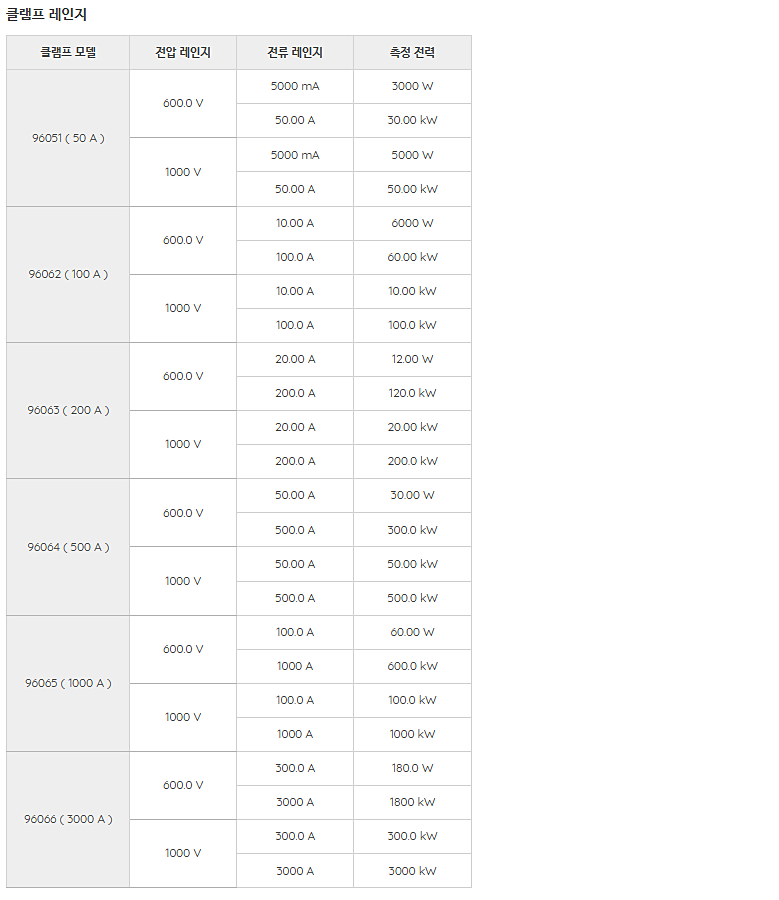Image resolution: width=779 pixels, height=900 pixels.
Task: Click the 클램프 레인지 title text
Action: [46, 14]
